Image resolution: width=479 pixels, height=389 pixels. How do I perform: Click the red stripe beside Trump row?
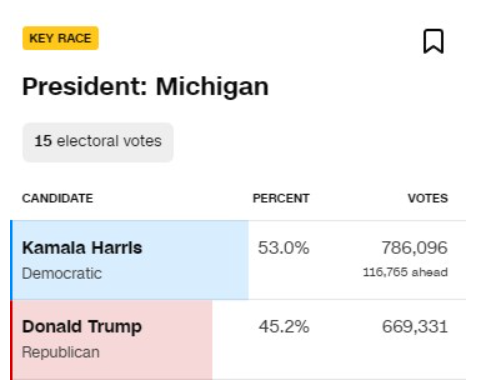pos(11,340)
